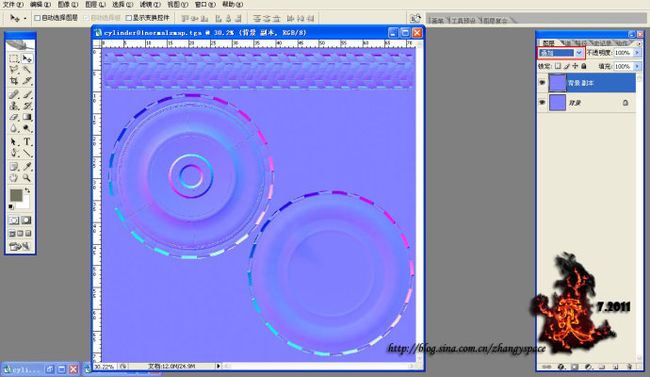Viewport: 650px width, 377px height.
Task: Toggle lock image pixels
Action: [x=567, y=66]
